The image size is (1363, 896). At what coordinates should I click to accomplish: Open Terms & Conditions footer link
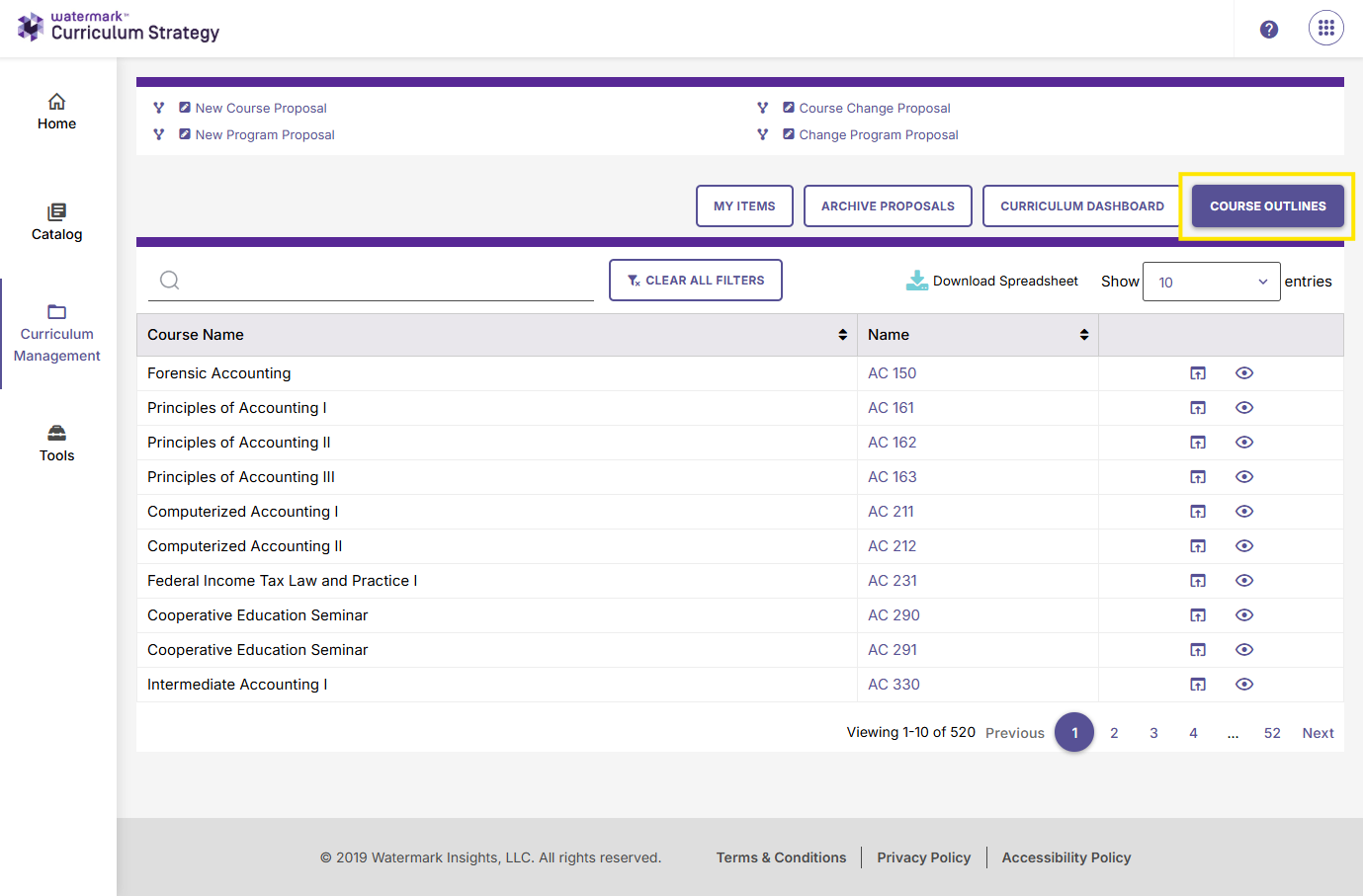(781, 857)
